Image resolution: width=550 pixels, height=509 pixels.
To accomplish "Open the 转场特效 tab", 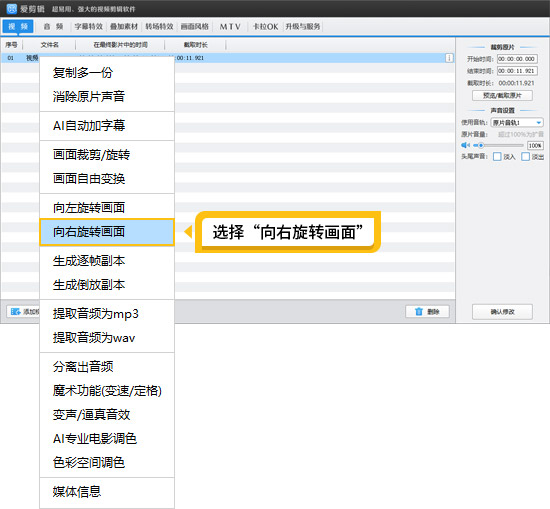I will (159, 27).
